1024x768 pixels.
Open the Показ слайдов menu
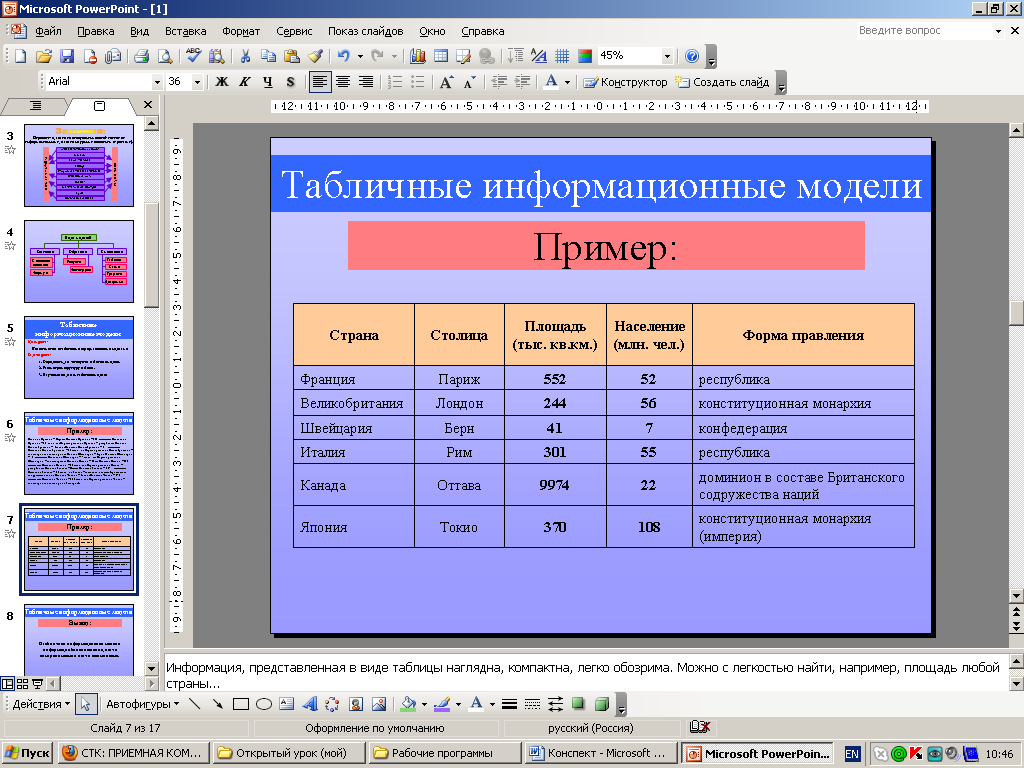point(365,31)
